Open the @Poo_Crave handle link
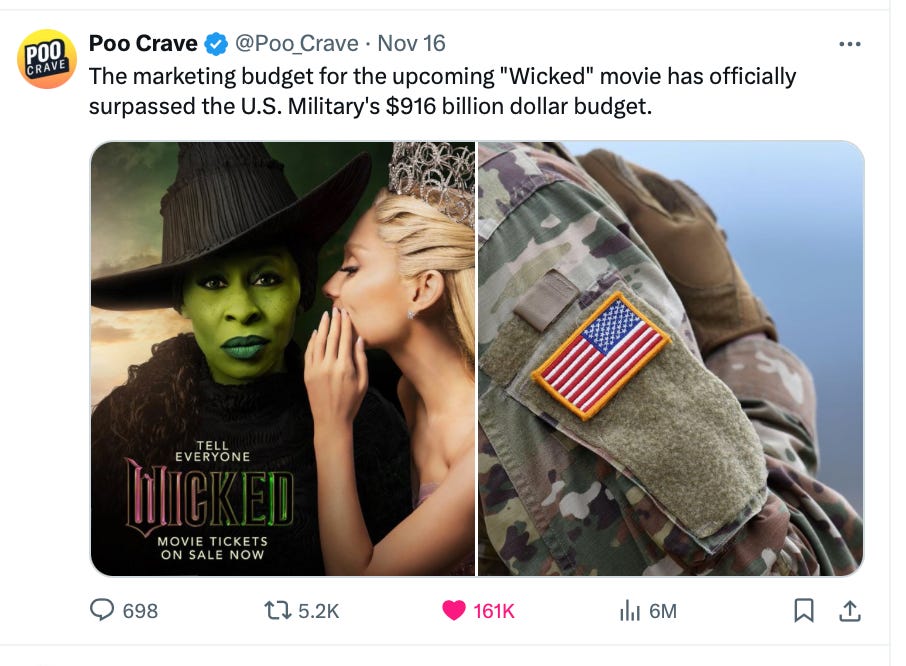 pyautogui.click(x=296, y=44)
